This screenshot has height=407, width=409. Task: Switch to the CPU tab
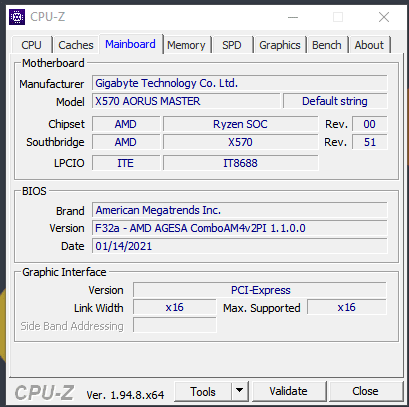(x=32, y=45)
